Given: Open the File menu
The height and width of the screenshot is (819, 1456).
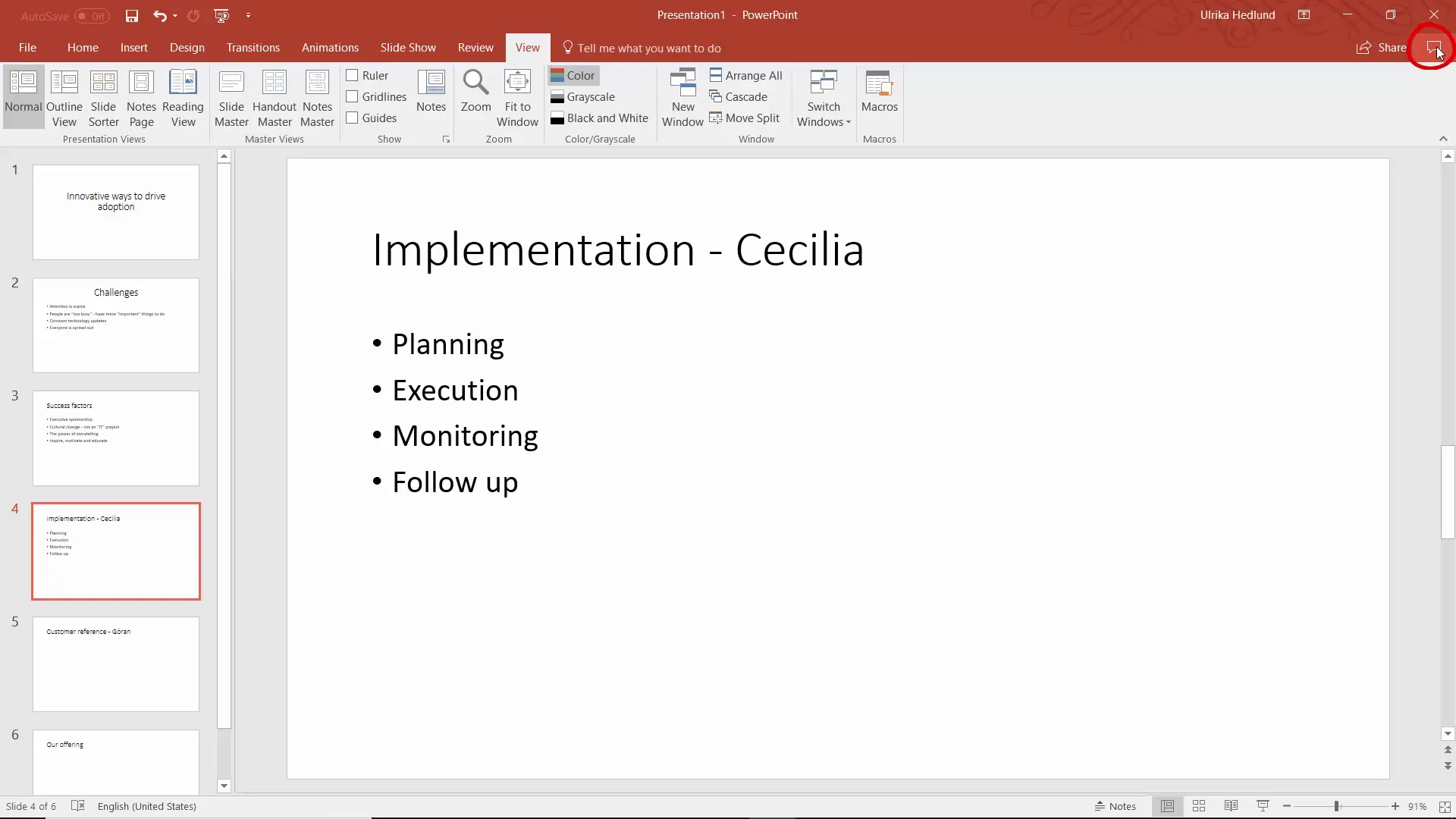Looking at the screenshot, I should [x=27, y=48].
